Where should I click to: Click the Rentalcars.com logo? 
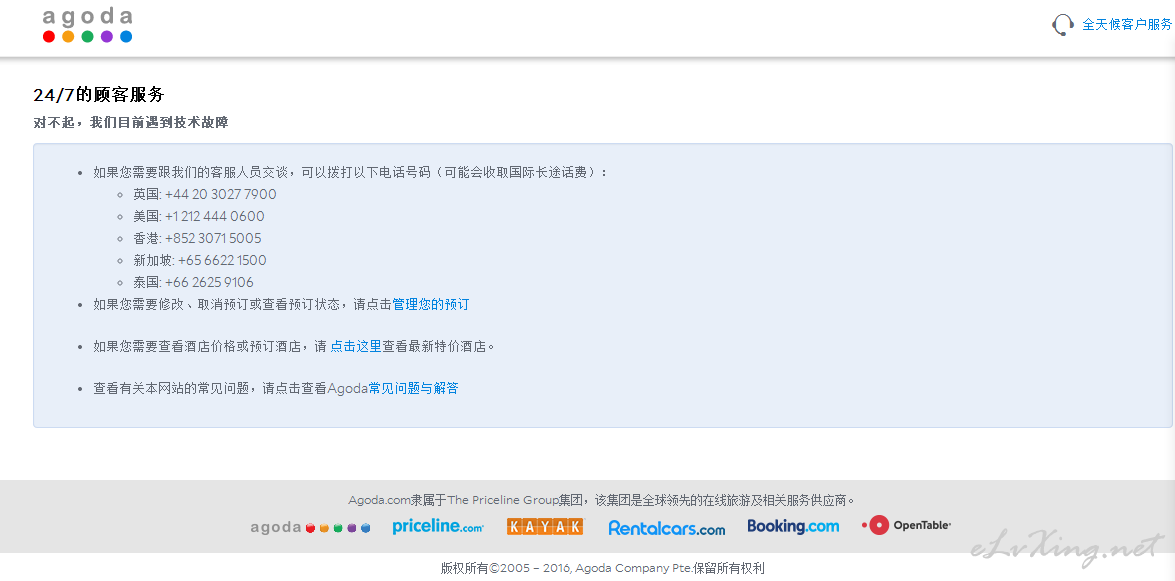pyautogui.click(x=667, y=528)
